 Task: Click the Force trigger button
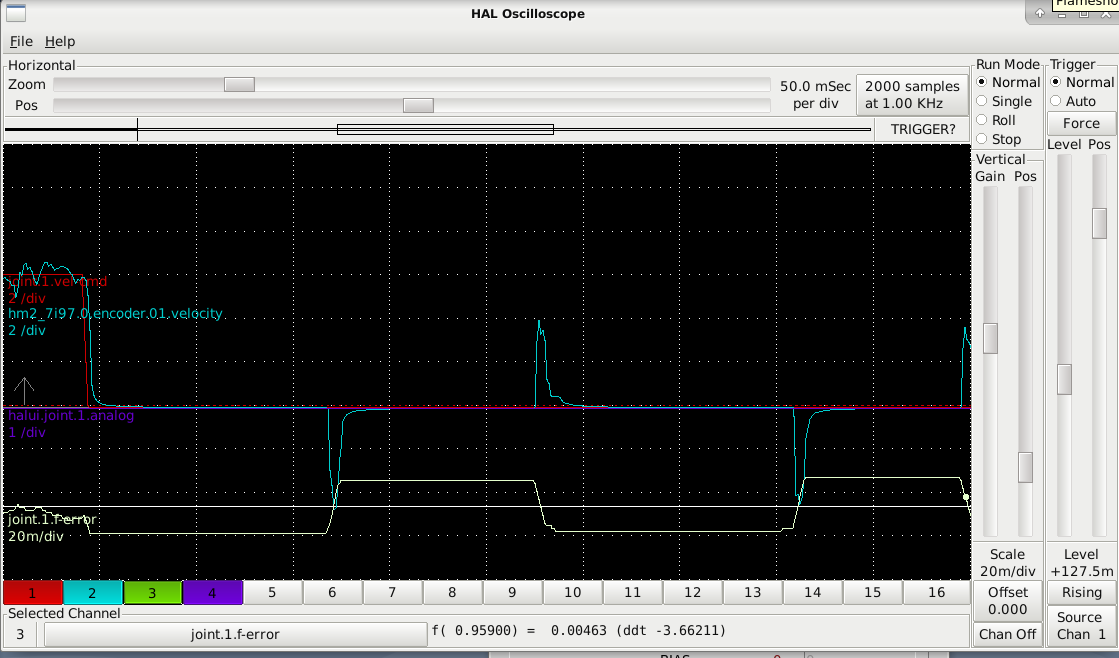click(1081, 123)
